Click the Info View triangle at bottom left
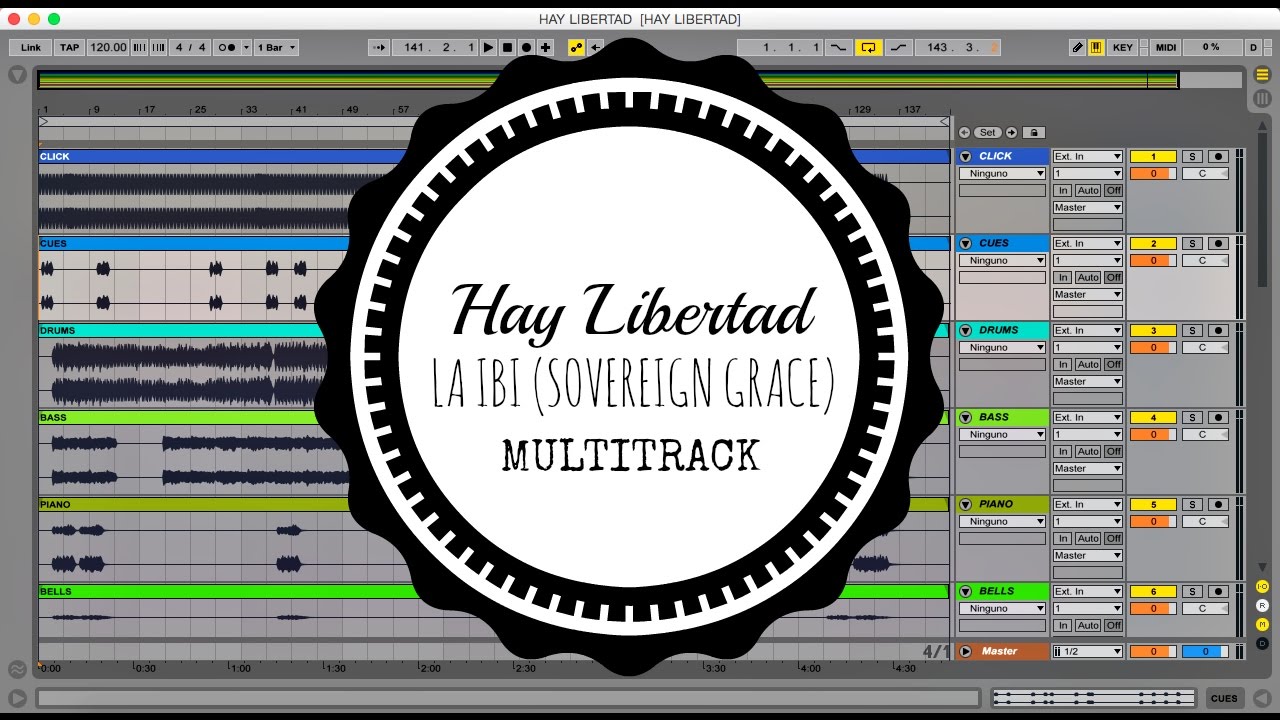The image size is (1280, 720). (x=17, y=698)
